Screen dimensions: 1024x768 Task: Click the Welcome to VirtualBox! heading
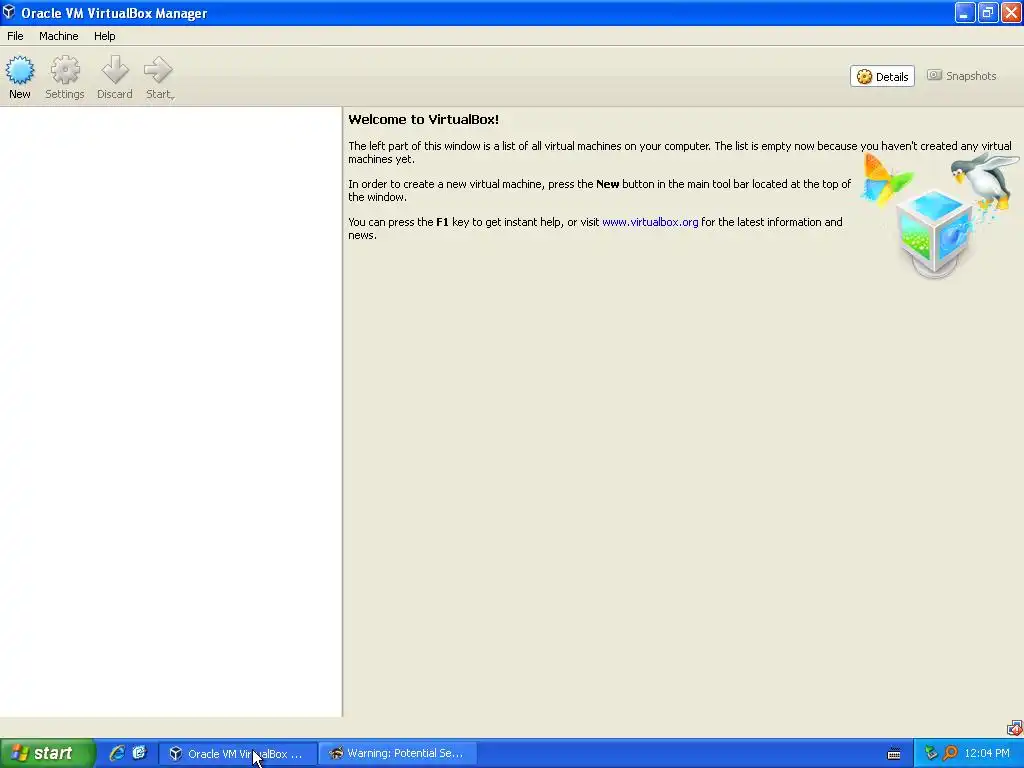click(x=423, y=120)
